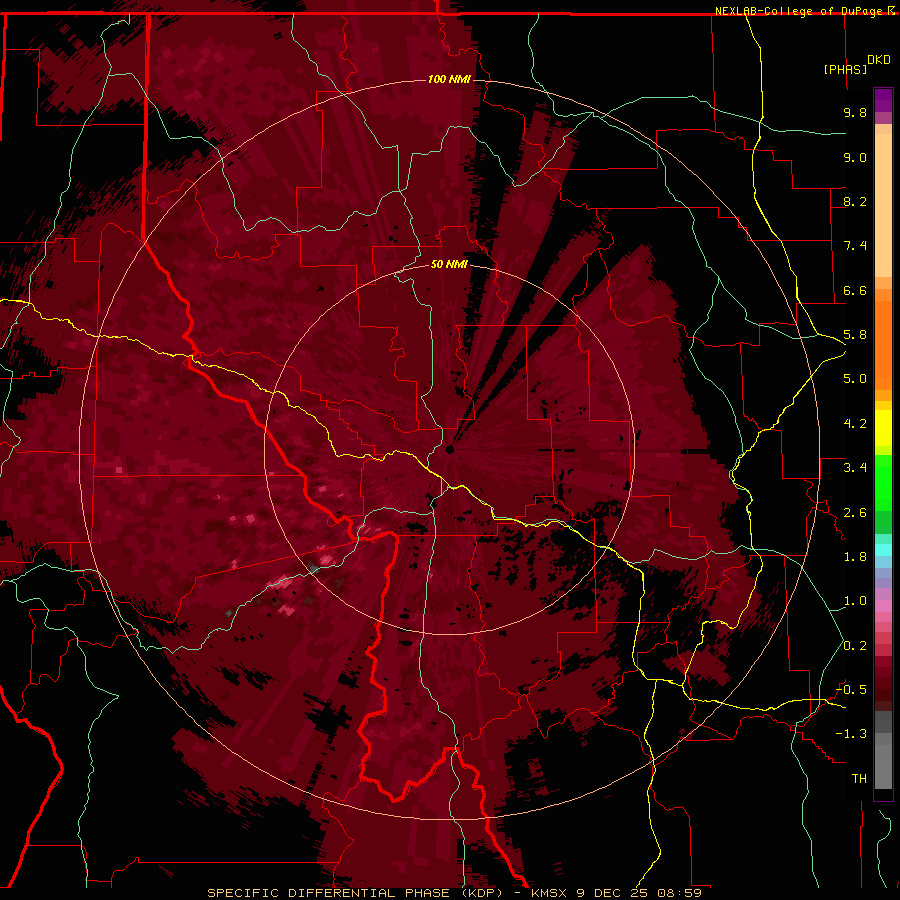
Task: Click the yellow band on the color scale
Action: pyautogui.click(x=883, y=428)
